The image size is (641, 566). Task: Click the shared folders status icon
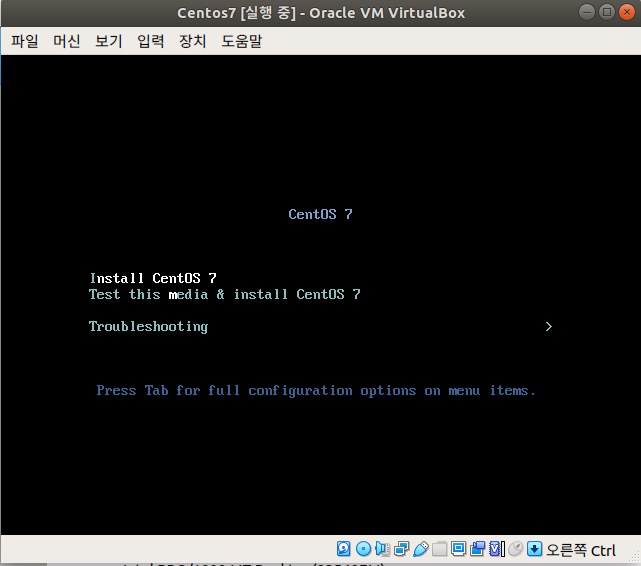(439, 549)
